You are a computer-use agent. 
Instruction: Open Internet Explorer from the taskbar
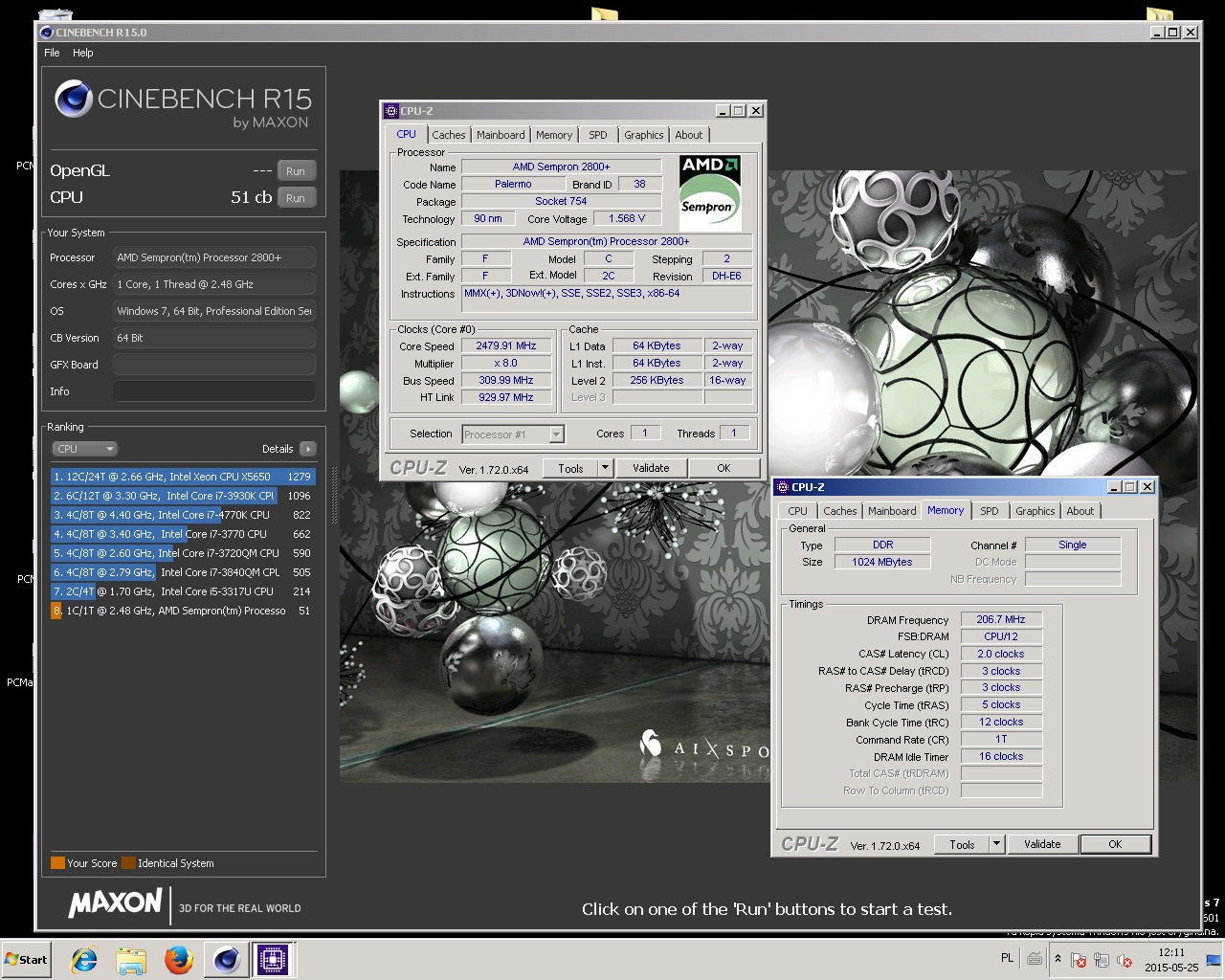(x=84, y=959)
